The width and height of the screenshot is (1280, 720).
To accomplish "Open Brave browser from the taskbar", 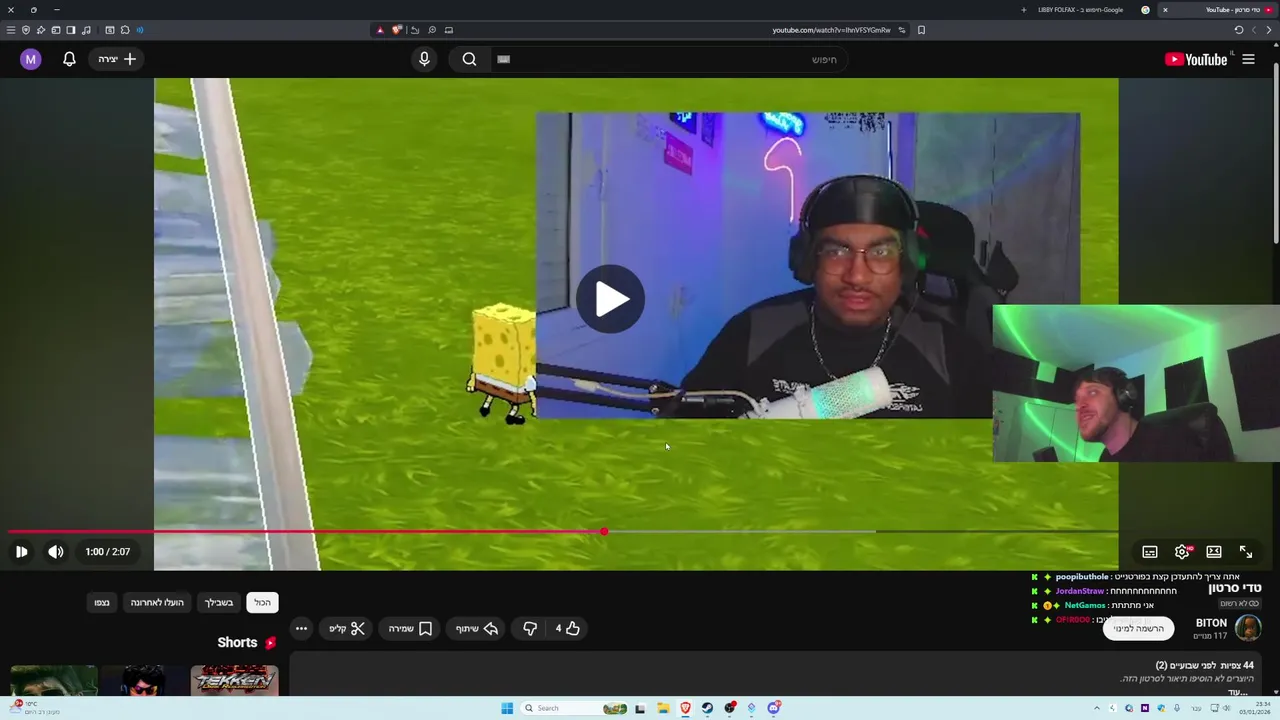I will [x=685, y=708].
